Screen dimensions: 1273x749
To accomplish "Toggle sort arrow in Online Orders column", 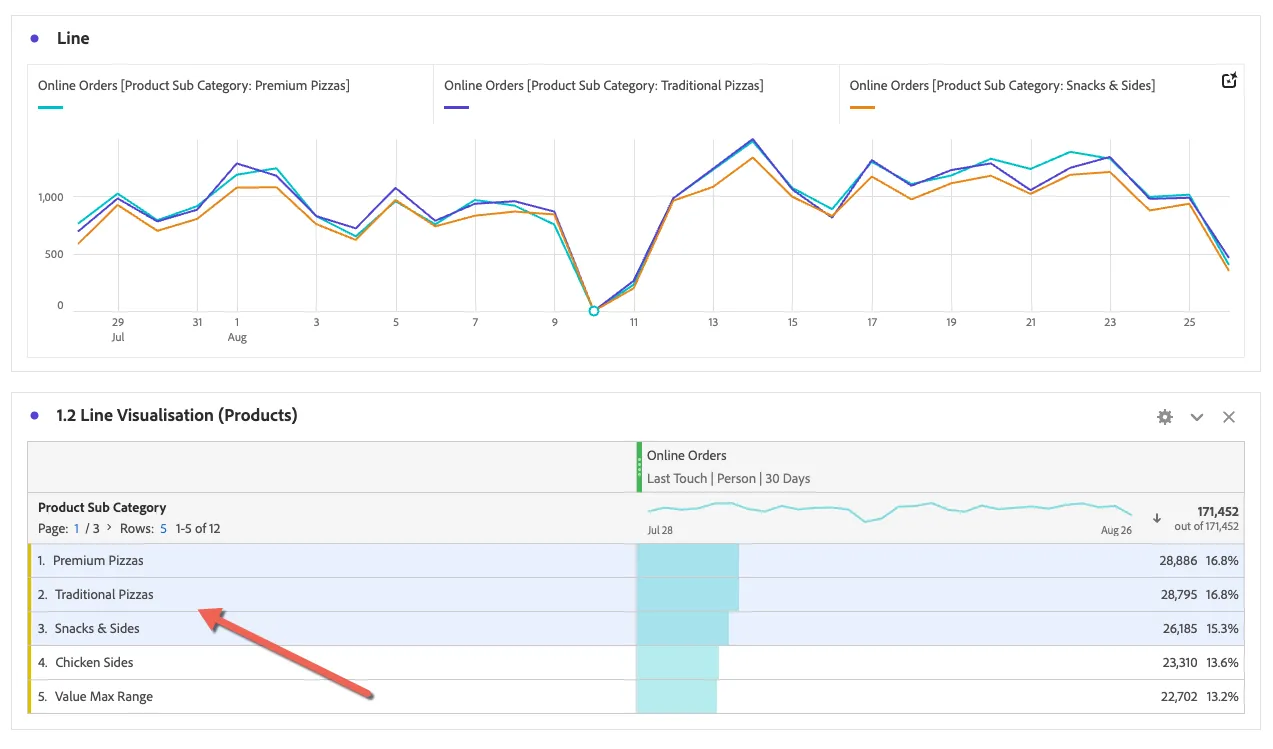I will pos(1157,518).
